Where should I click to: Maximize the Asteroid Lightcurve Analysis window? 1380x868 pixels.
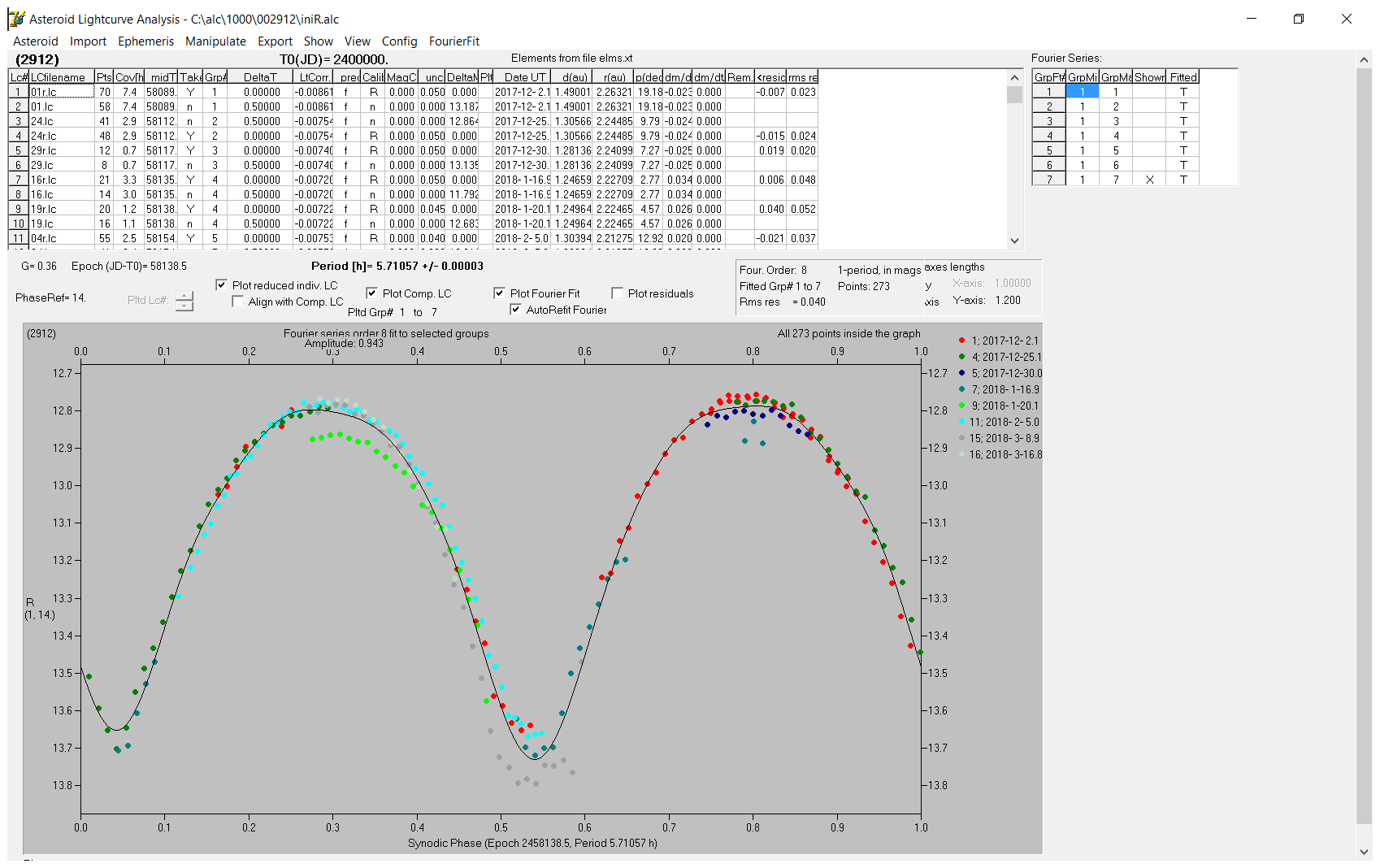[1299, 19]
